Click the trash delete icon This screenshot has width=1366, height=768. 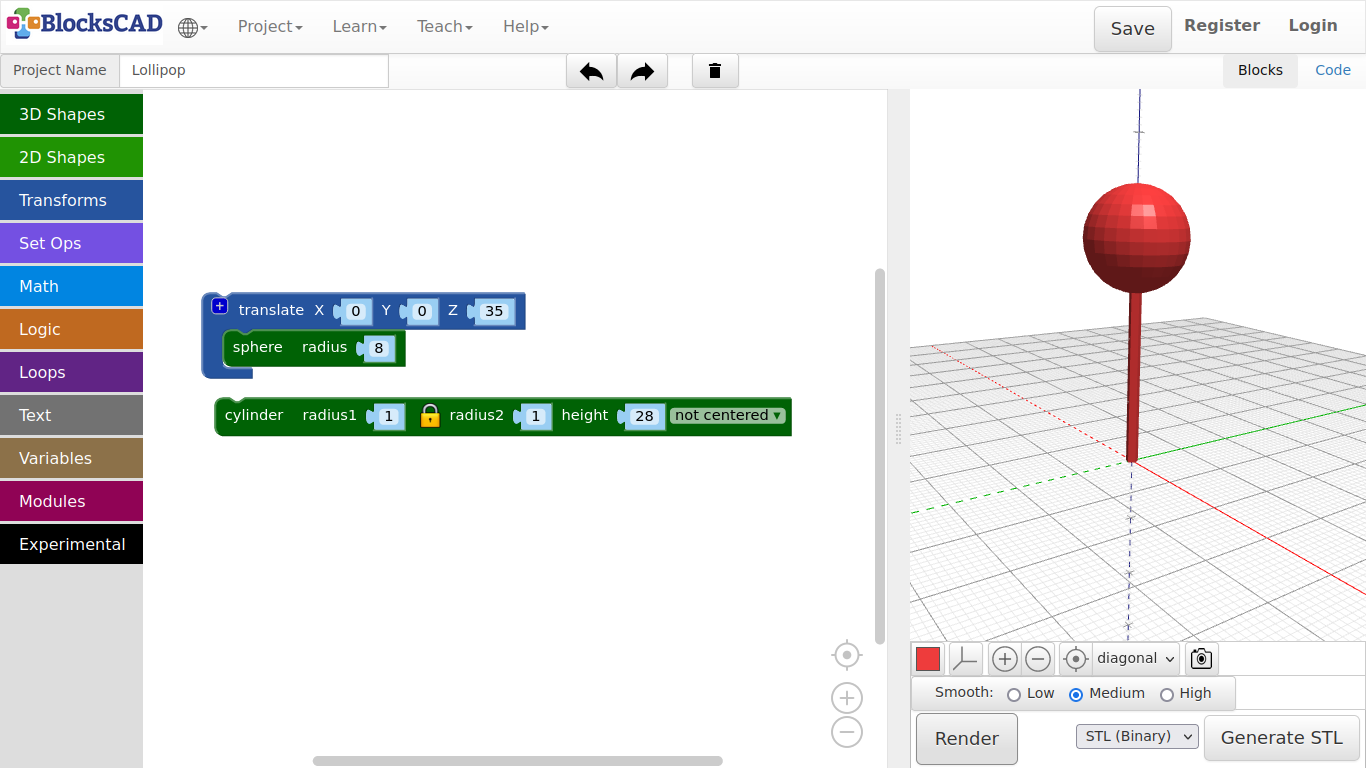click(714, 71)
